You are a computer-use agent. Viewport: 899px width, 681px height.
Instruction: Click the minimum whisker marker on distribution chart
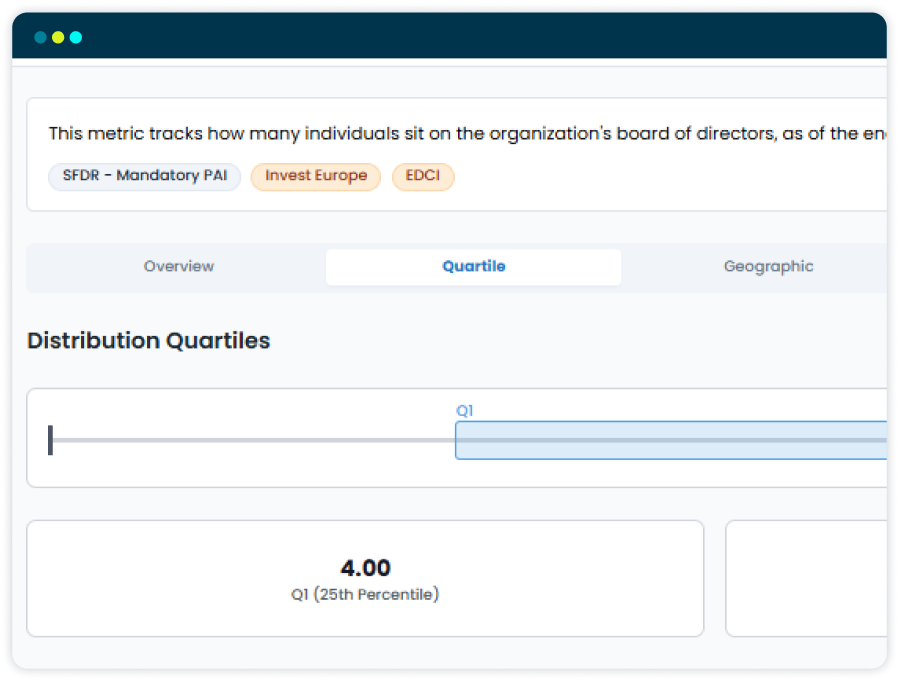[50, 440]
